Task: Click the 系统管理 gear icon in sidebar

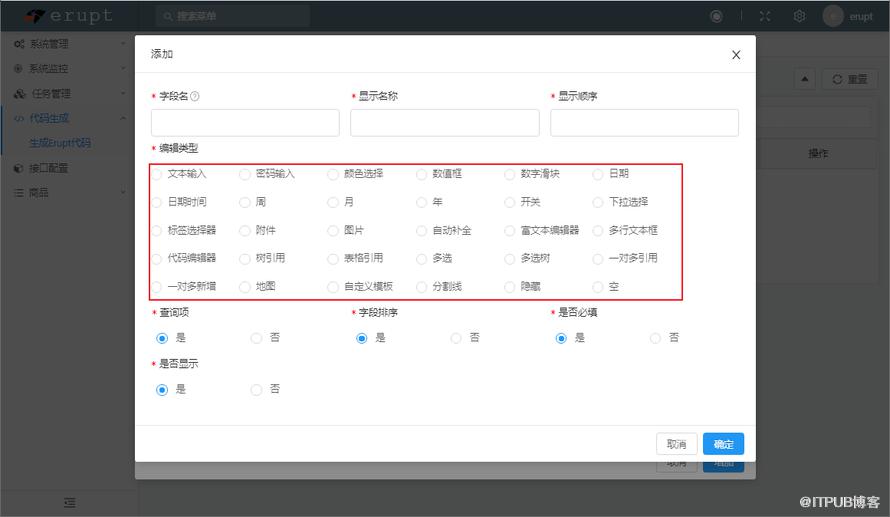Action: pos(19,44)
